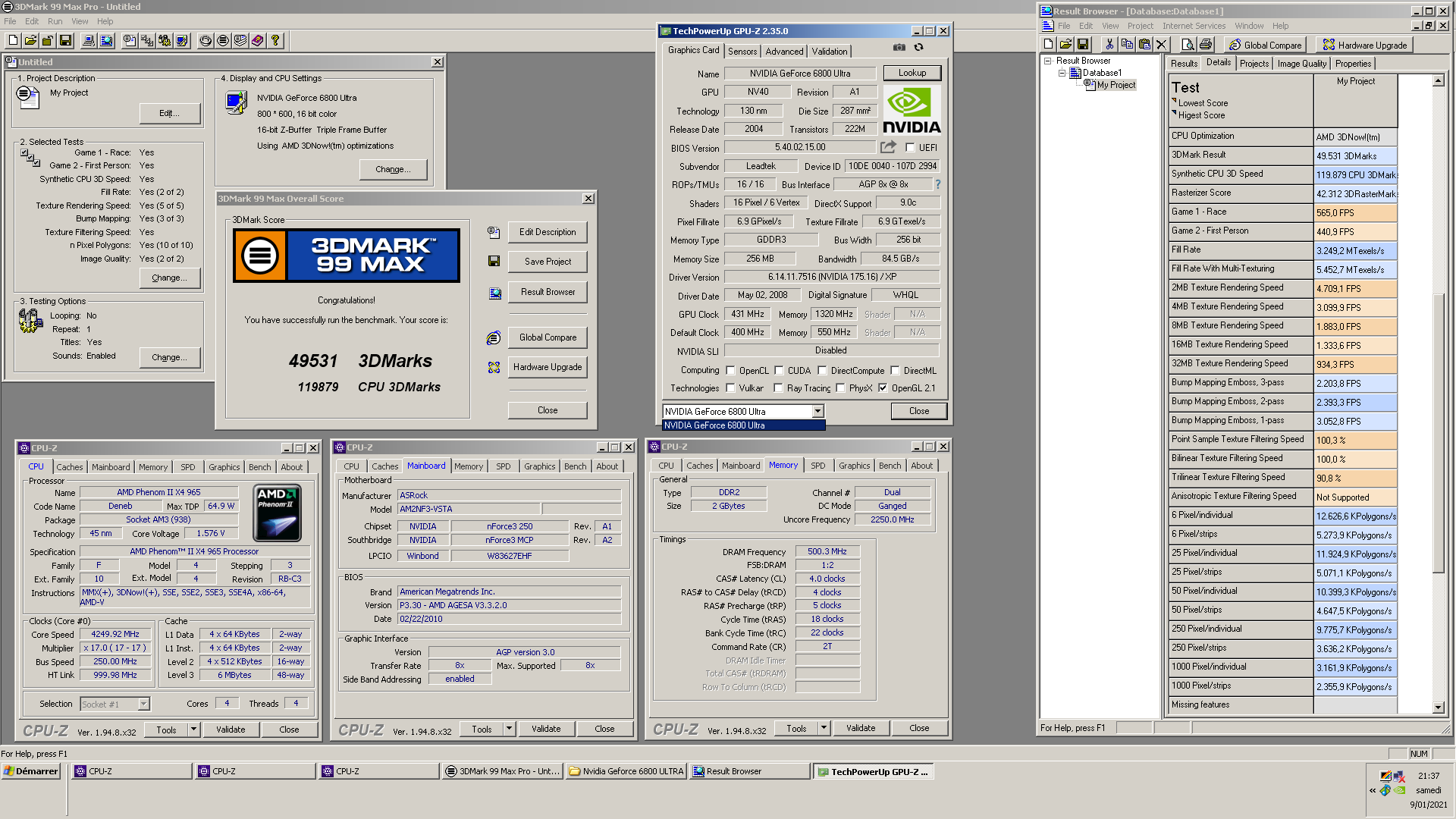Screen dimensions: 1456x819
Task: Click the Print preview icon in Result Browser
Action: click(1188, 45)
